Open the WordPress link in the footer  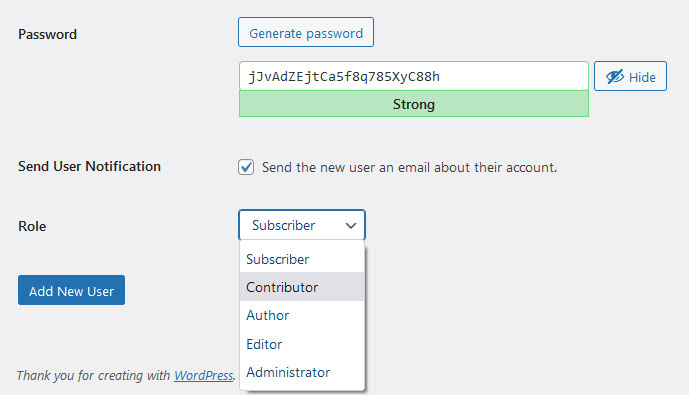(203, 376)
